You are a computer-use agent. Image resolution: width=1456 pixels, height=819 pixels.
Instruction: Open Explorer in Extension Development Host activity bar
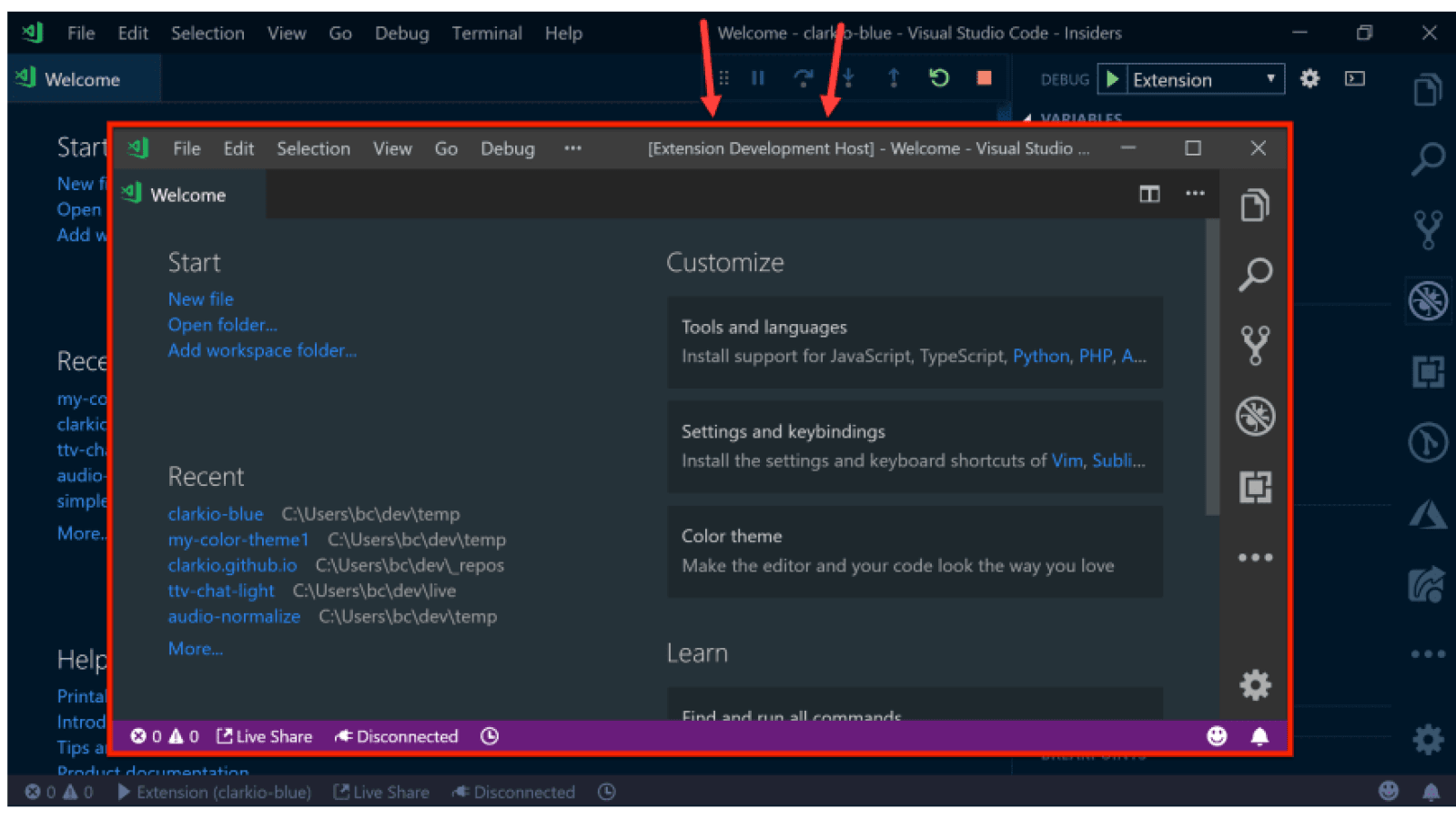[x=1255, y=206]
